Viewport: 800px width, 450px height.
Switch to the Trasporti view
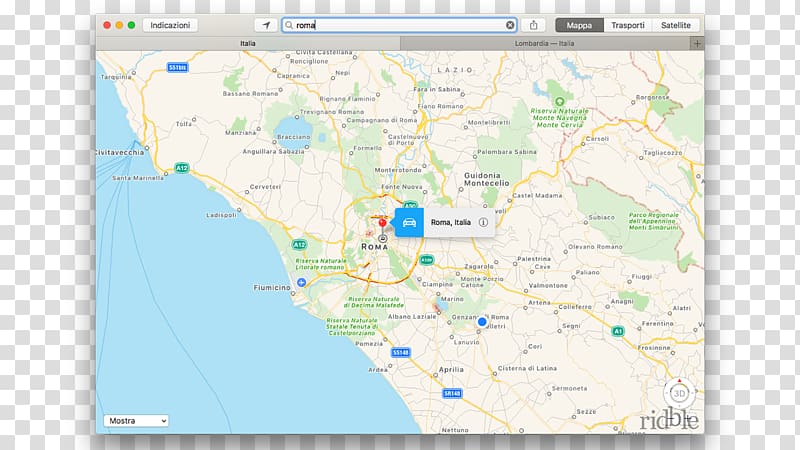coord(628,25)
